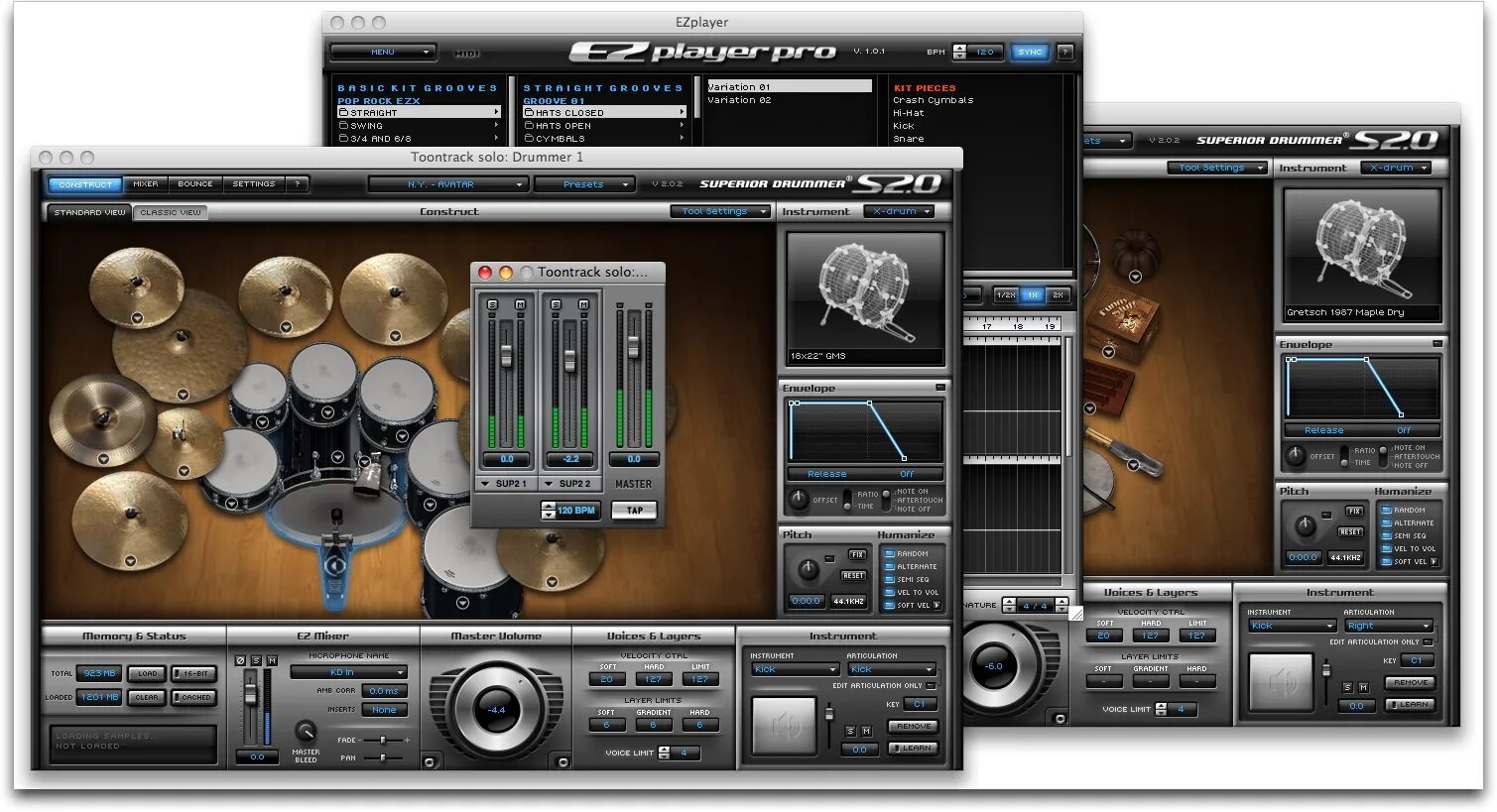This screenshot has height=812, width=1497.
Task: Toggle the CACHED button
Action: pos(193,698)
